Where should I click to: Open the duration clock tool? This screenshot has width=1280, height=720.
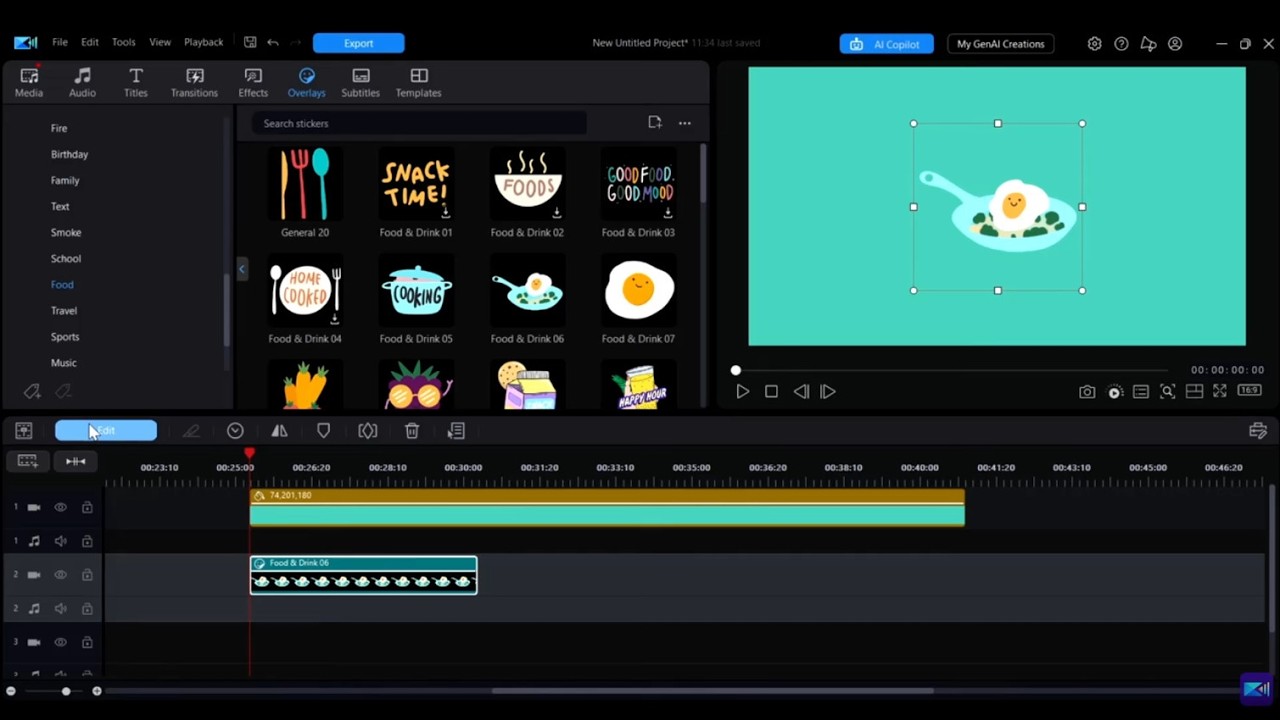(235, 431)
